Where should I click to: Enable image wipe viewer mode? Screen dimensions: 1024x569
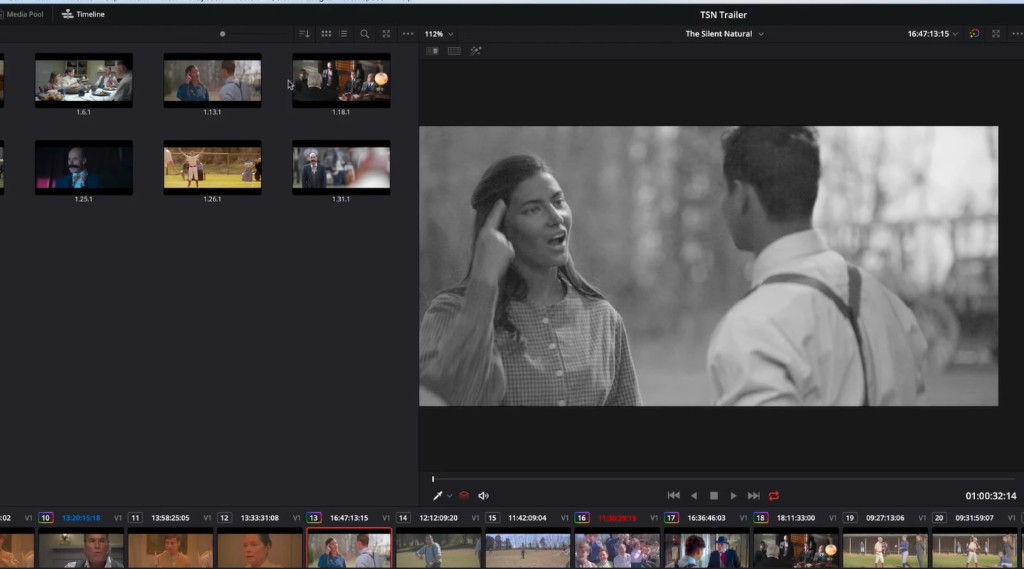point(432,51)
